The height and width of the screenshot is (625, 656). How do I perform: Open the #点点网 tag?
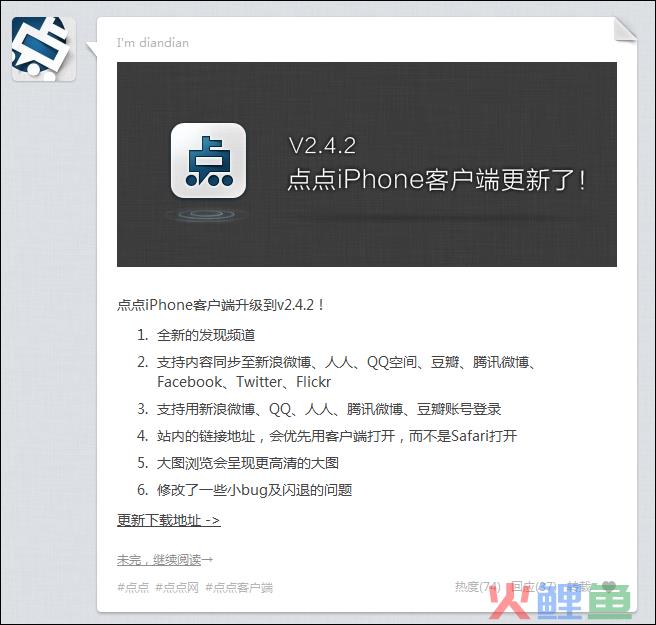pos(177,587)
